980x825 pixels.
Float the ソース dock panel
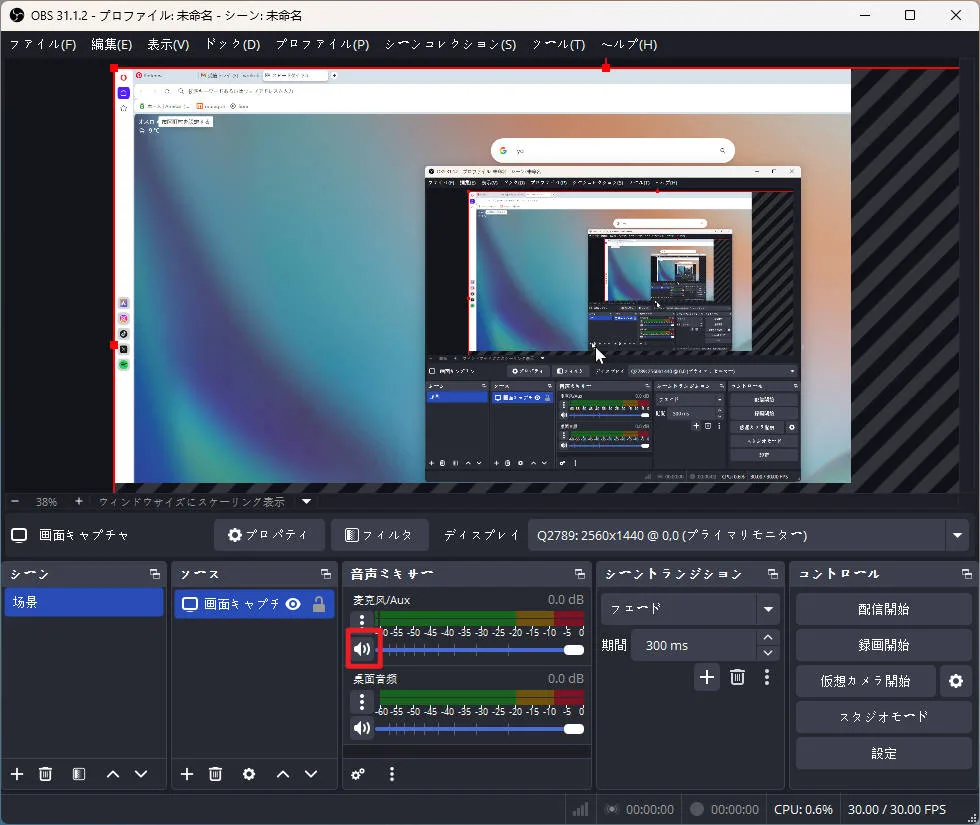tap(326, 574)
